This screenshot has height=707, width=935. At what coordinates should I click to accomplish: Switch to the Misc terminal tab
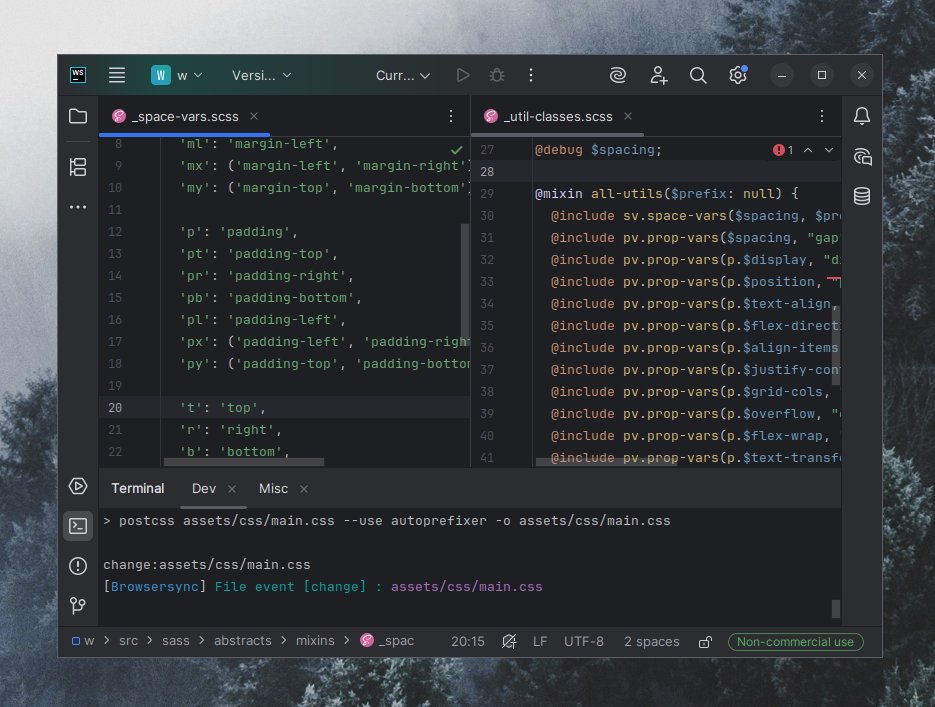point(273,488)
